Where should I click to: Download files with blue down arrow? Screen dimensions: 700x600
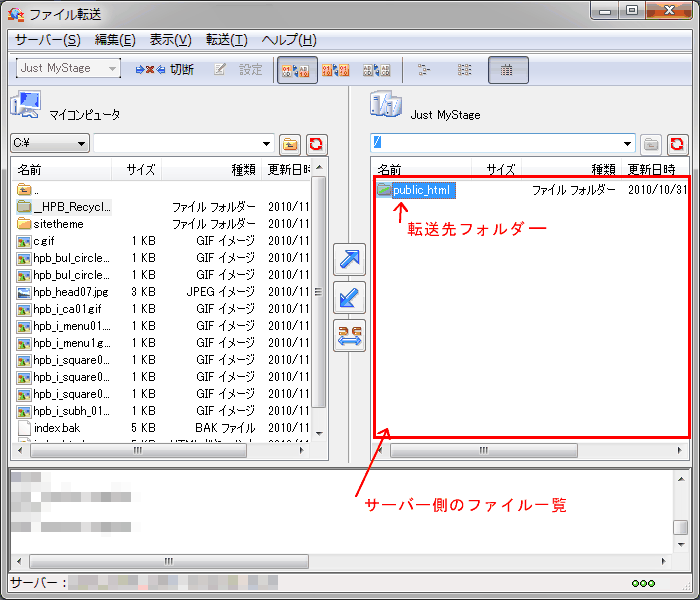point(349,298)
